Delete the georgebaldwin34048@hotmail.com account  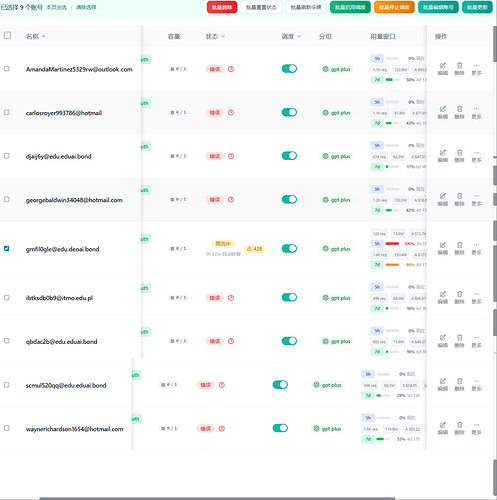click(x=459, y=200)
